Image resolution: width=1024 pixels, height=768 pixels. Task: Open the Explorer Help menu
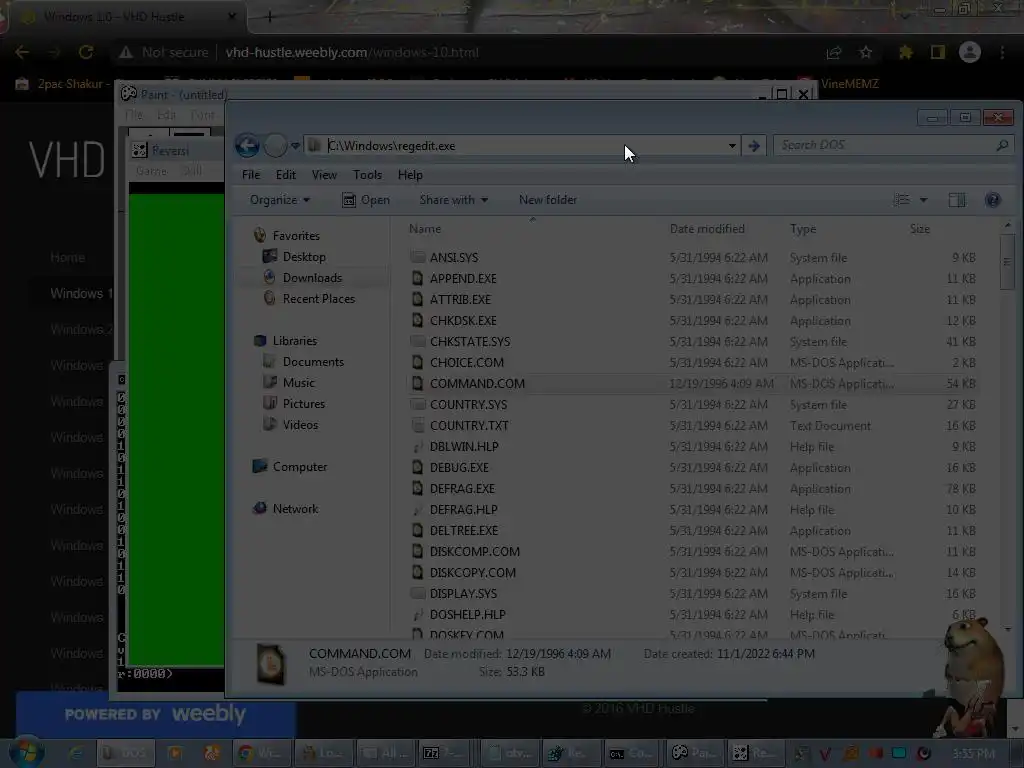point(410,175)
